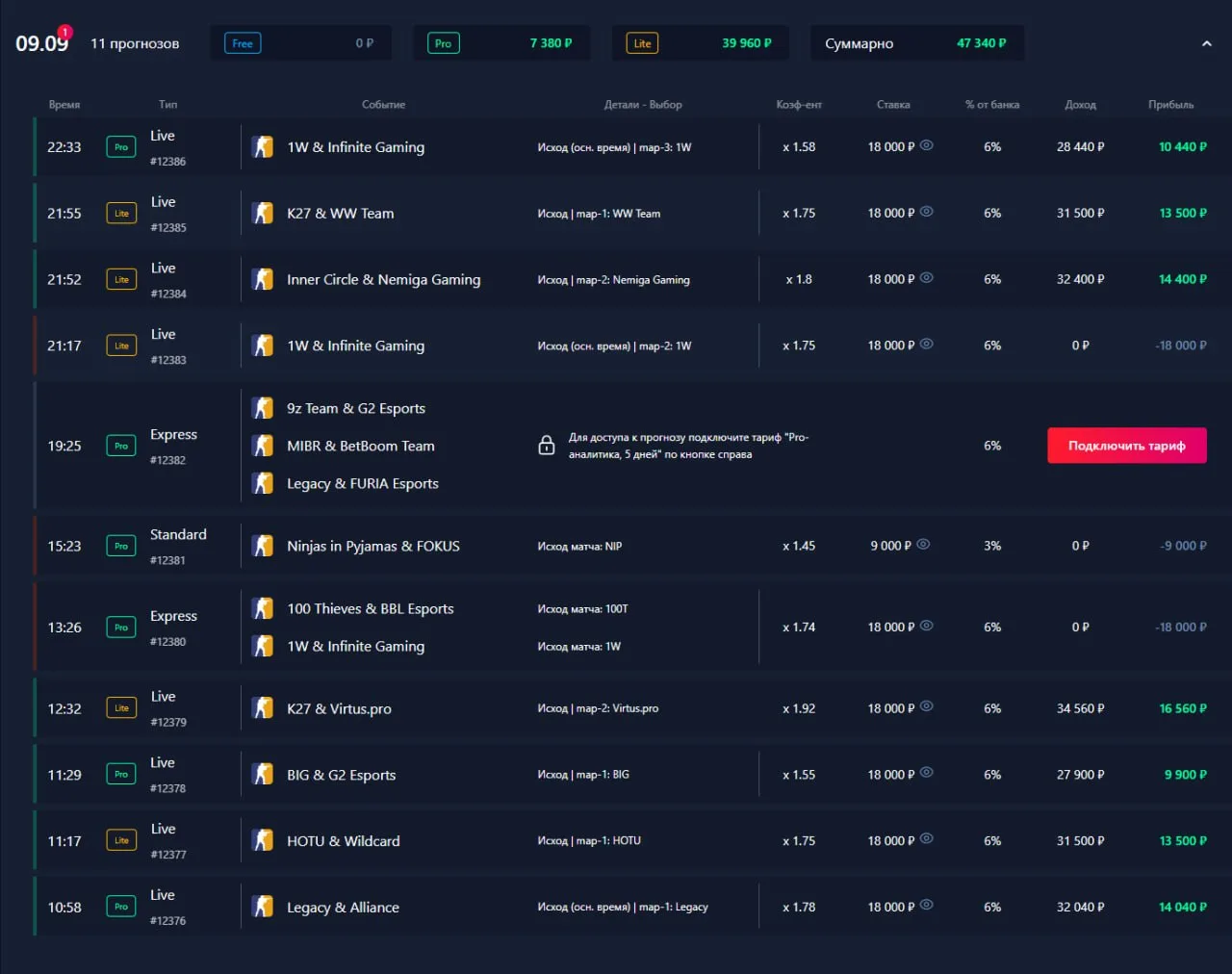Screen dimensions: 1232x974
Task: Click the event name 'Ninjas in Pyjamas & FOKUS'
Action: (373, 546)
